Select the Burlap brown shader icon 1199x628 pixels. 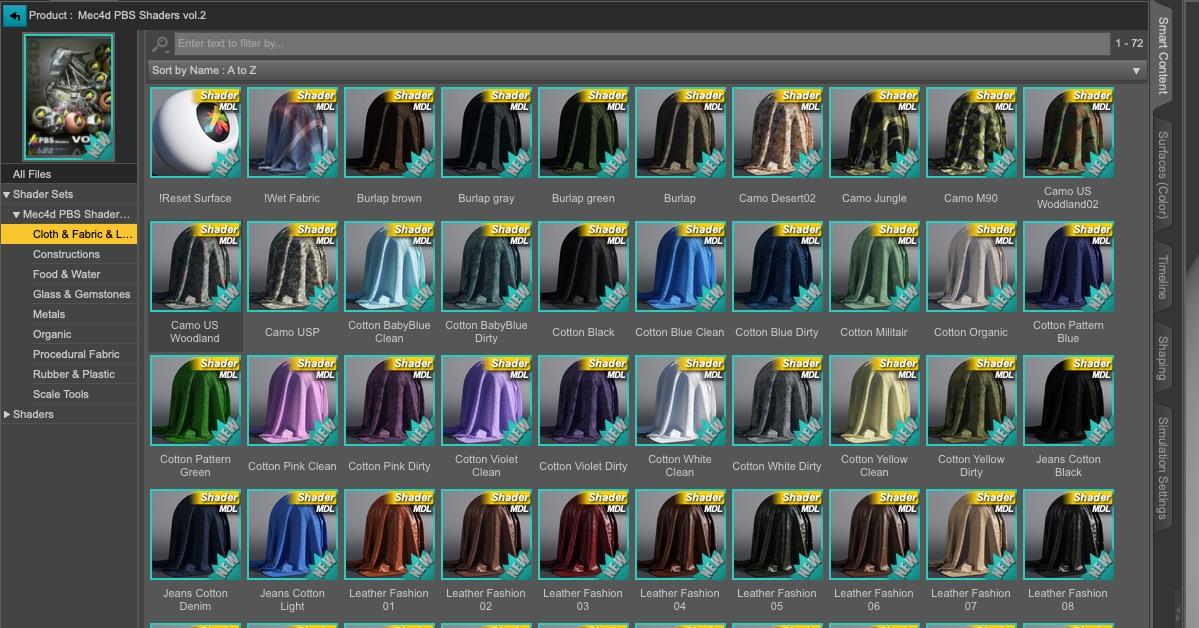(389, 132)
